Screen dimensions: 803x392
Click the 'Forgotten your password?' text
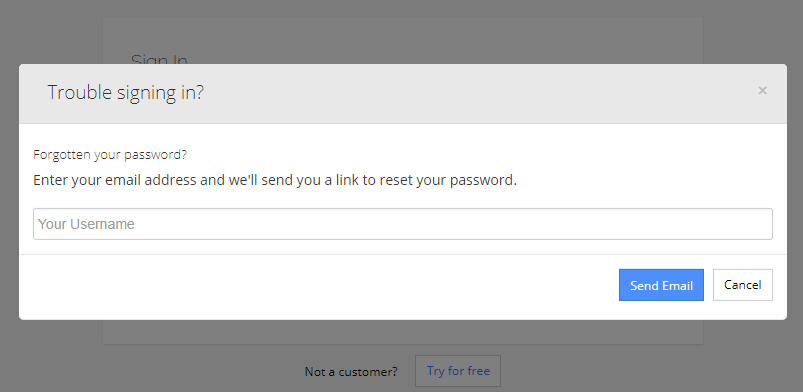110,154
